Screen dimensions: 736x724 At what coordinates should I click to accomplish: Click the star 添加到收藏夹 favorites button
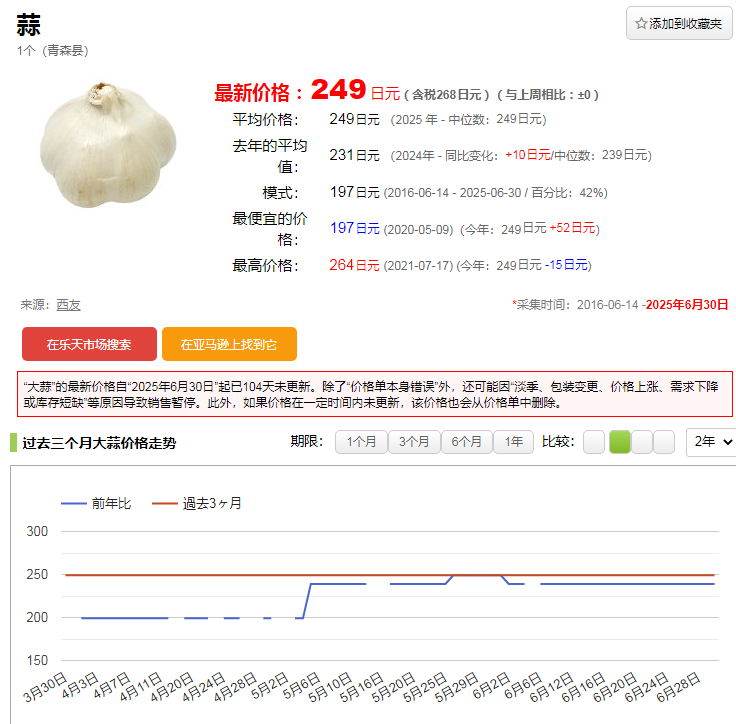[679, 23]
